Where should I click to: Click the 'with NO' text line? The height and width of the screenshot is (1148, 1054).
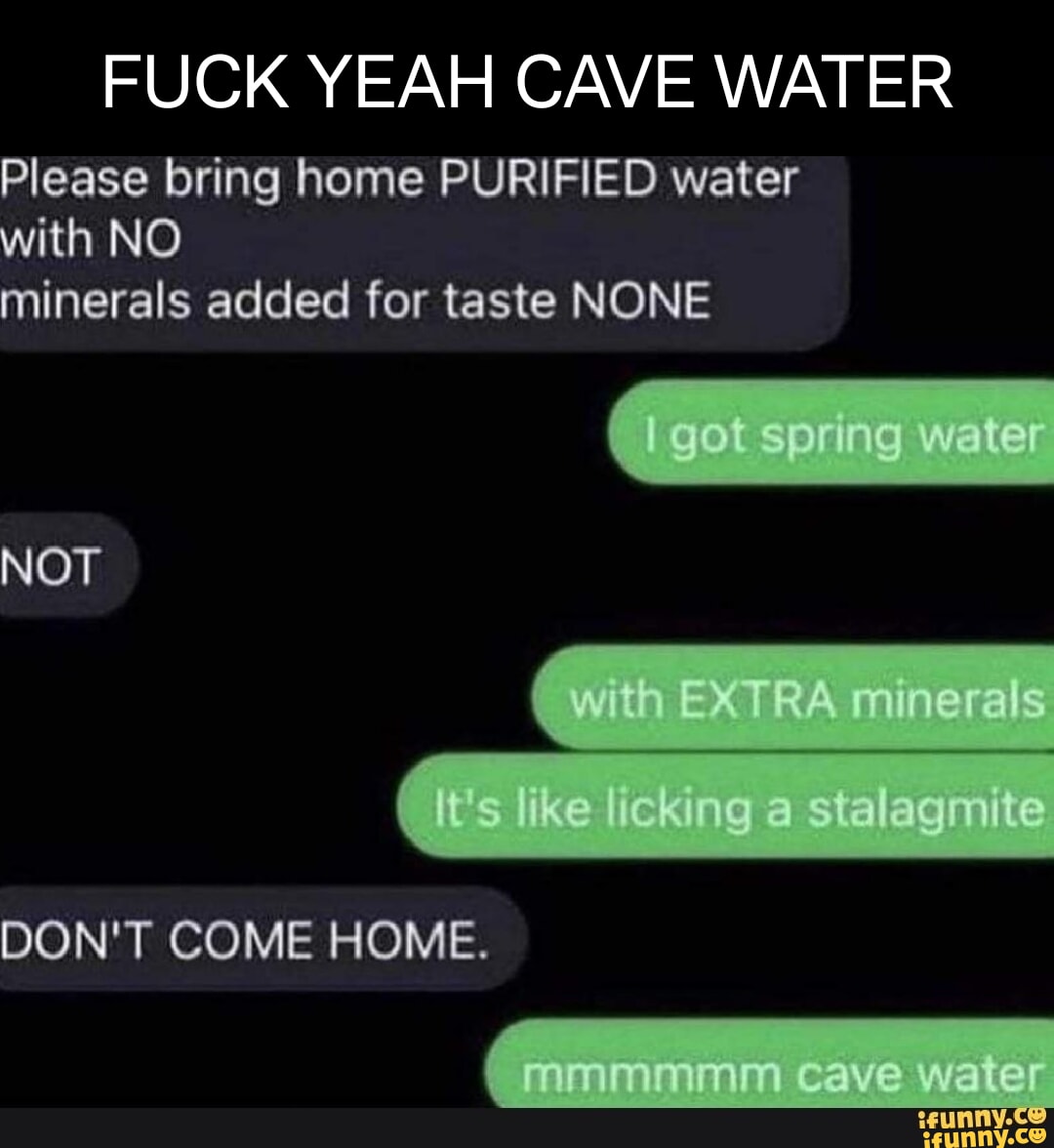pos(90,239)
